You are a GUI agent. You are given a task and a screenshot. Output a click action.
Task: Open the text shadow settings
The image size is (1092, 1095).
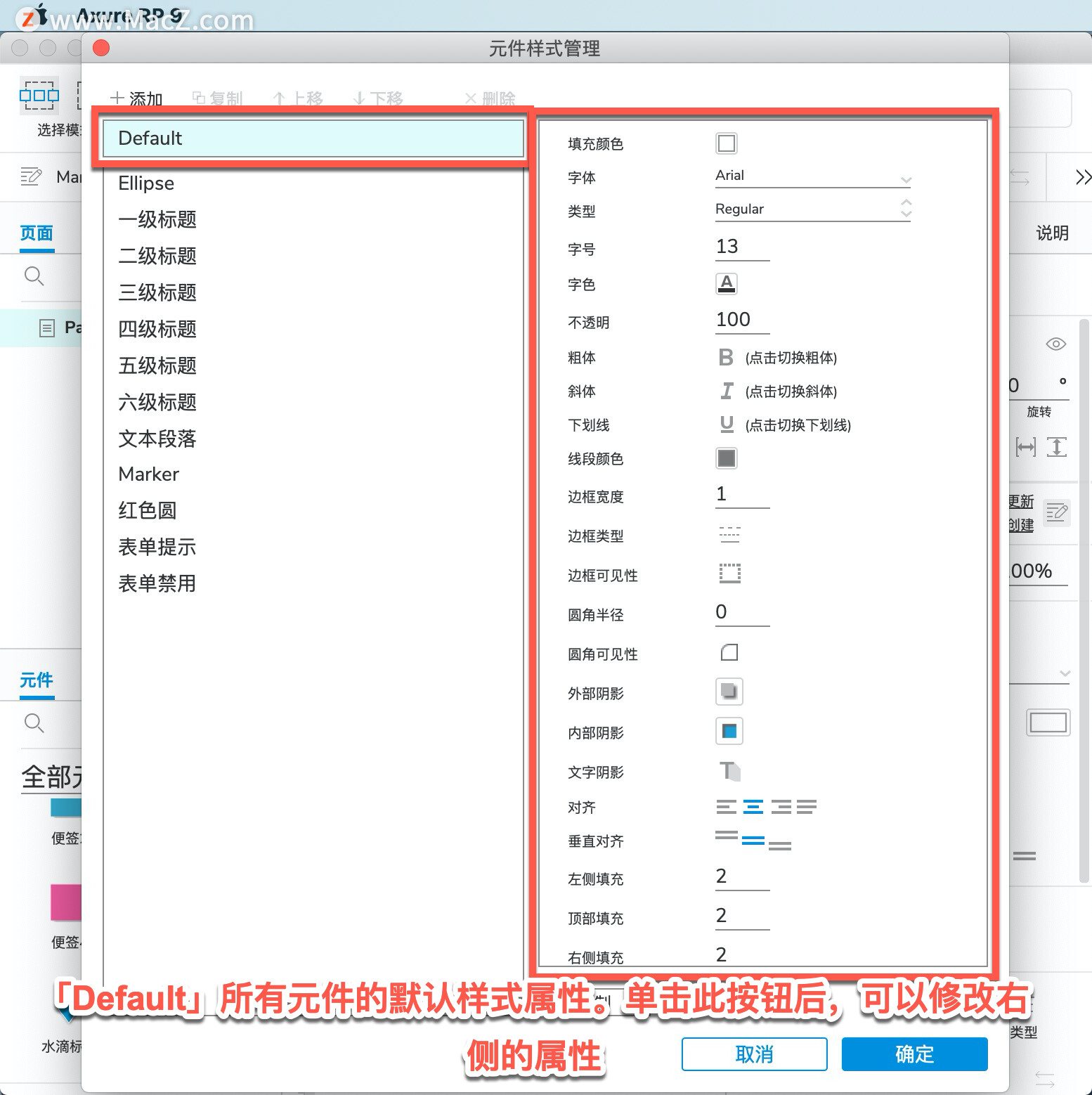point(729,771)
